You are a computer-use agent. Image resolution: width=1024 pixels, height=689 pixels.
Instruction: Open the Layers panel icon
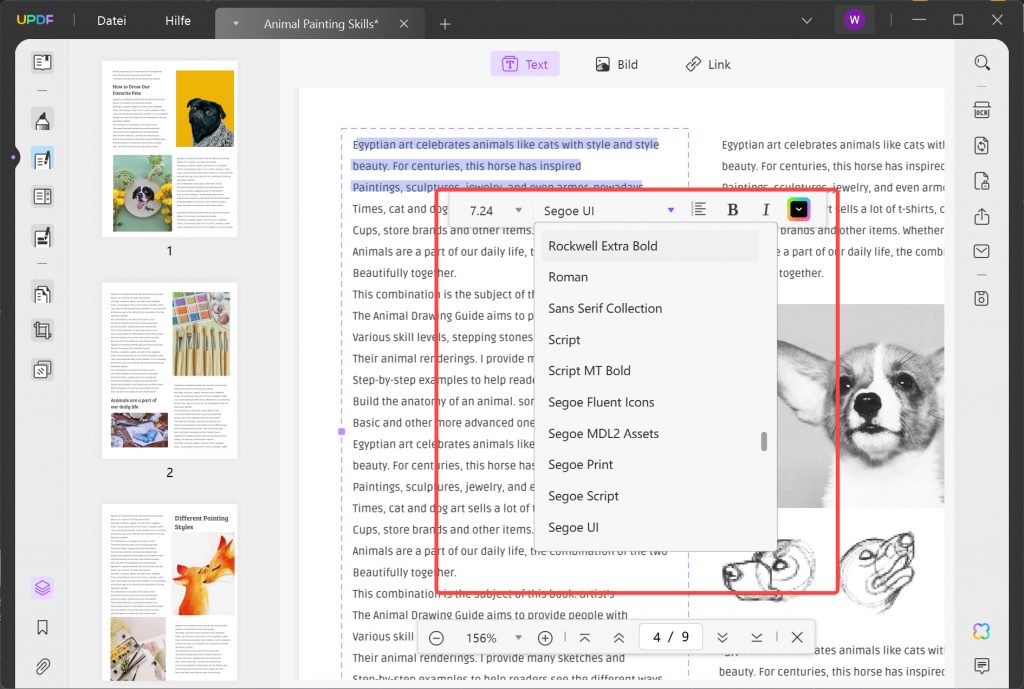coord(42,588)
